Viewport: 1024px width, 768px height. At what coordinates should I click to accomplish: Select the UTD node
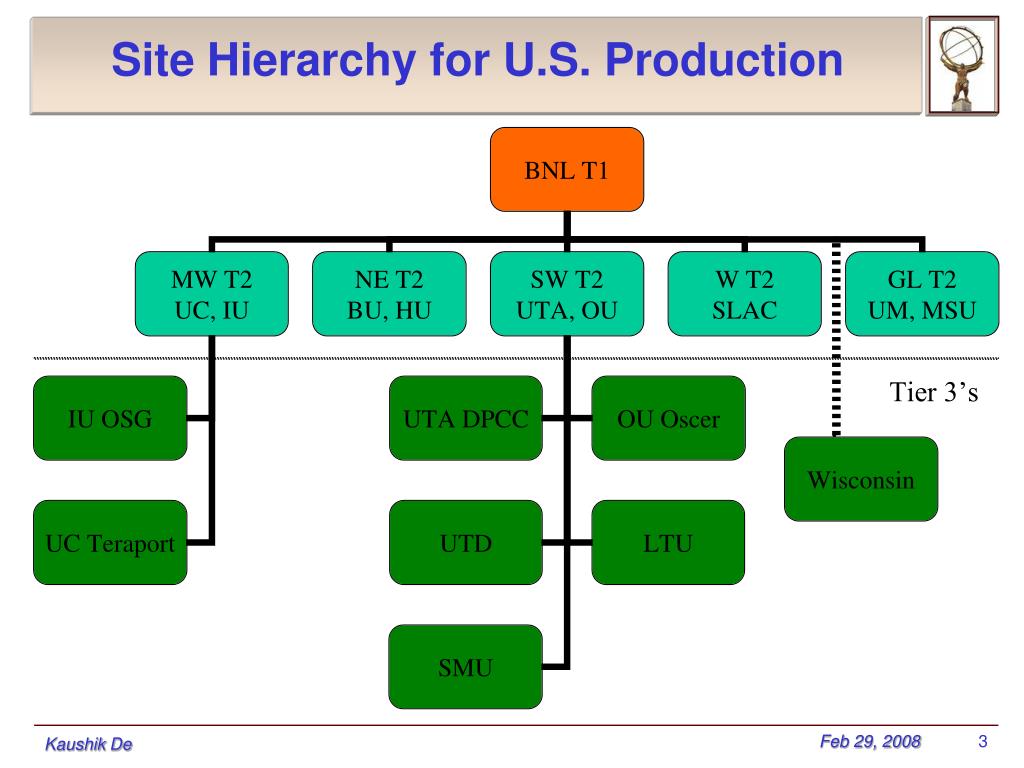(466, 543)
